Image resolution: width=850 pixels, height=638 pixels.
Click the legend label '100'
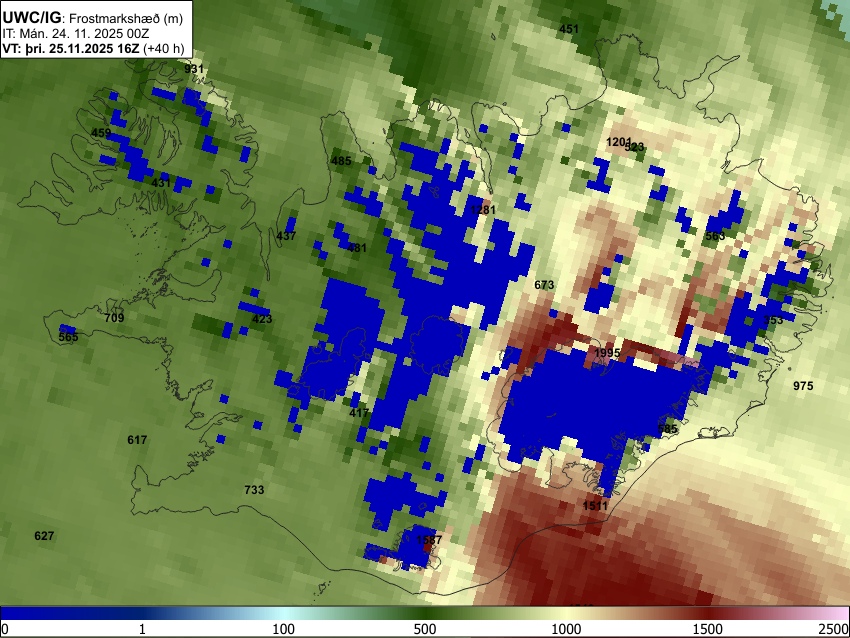pos(284,629)
